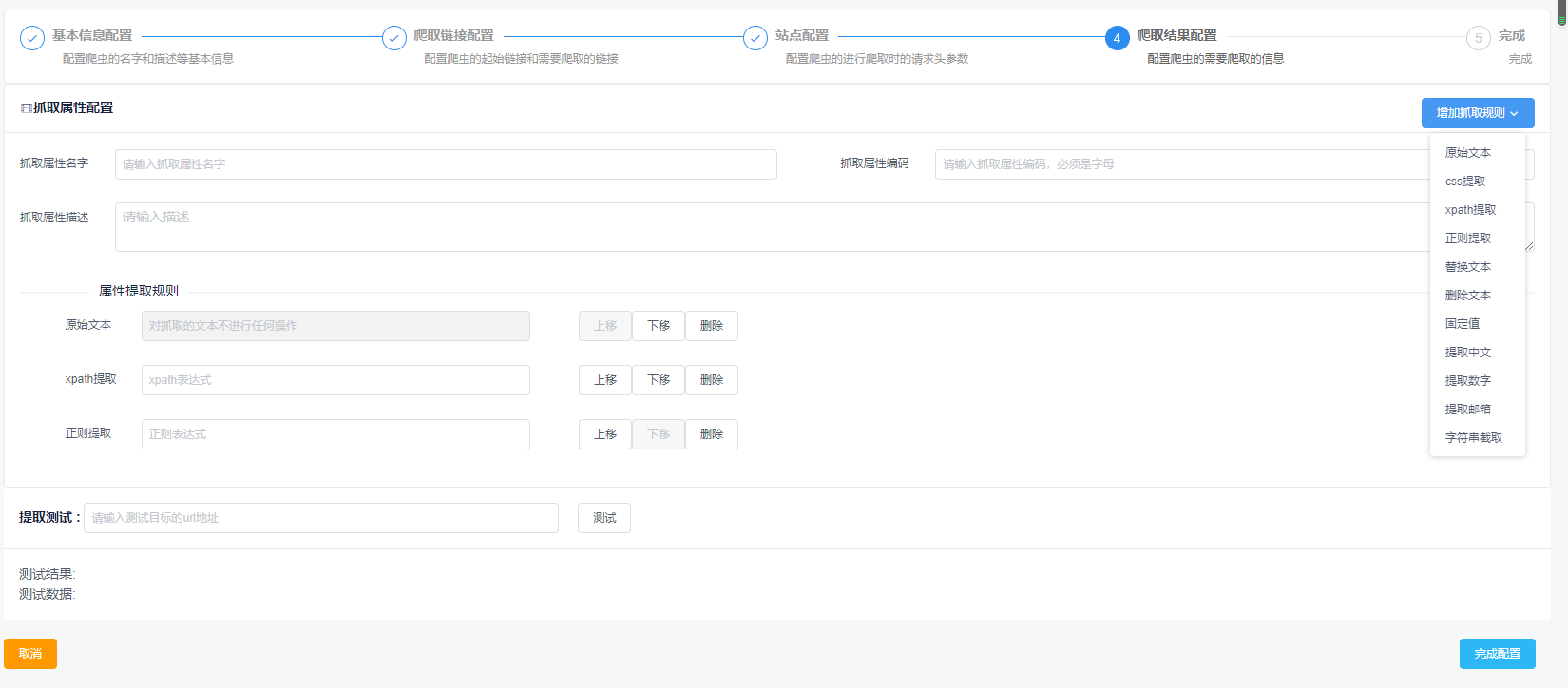Click the 站点配置 step checkmark icon
Viewport: 1568px width, 688px height.
click(755, 38)
